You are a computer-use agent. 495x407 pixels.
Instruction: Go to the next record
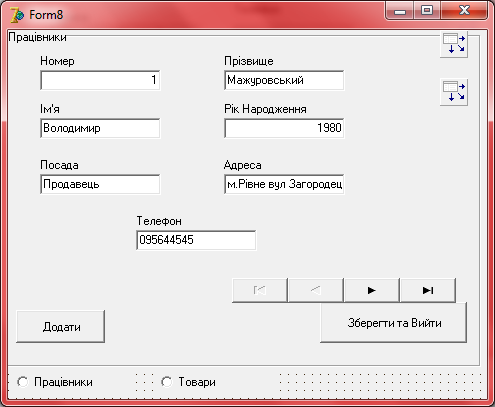click(x=372, y=290)
